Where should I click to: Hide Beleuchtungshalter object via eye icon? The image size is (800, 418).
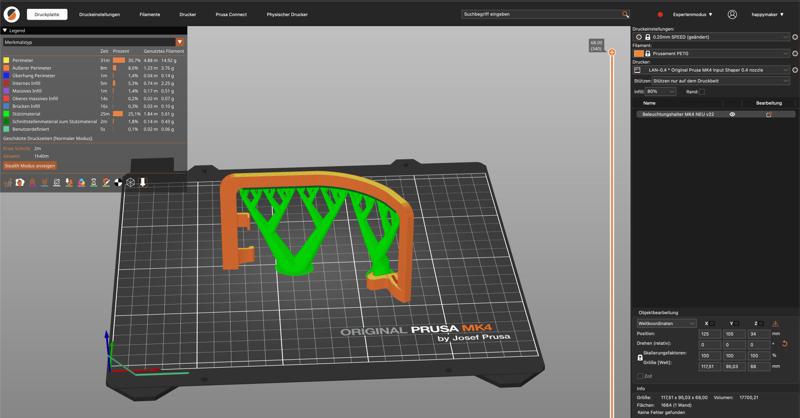732,114
